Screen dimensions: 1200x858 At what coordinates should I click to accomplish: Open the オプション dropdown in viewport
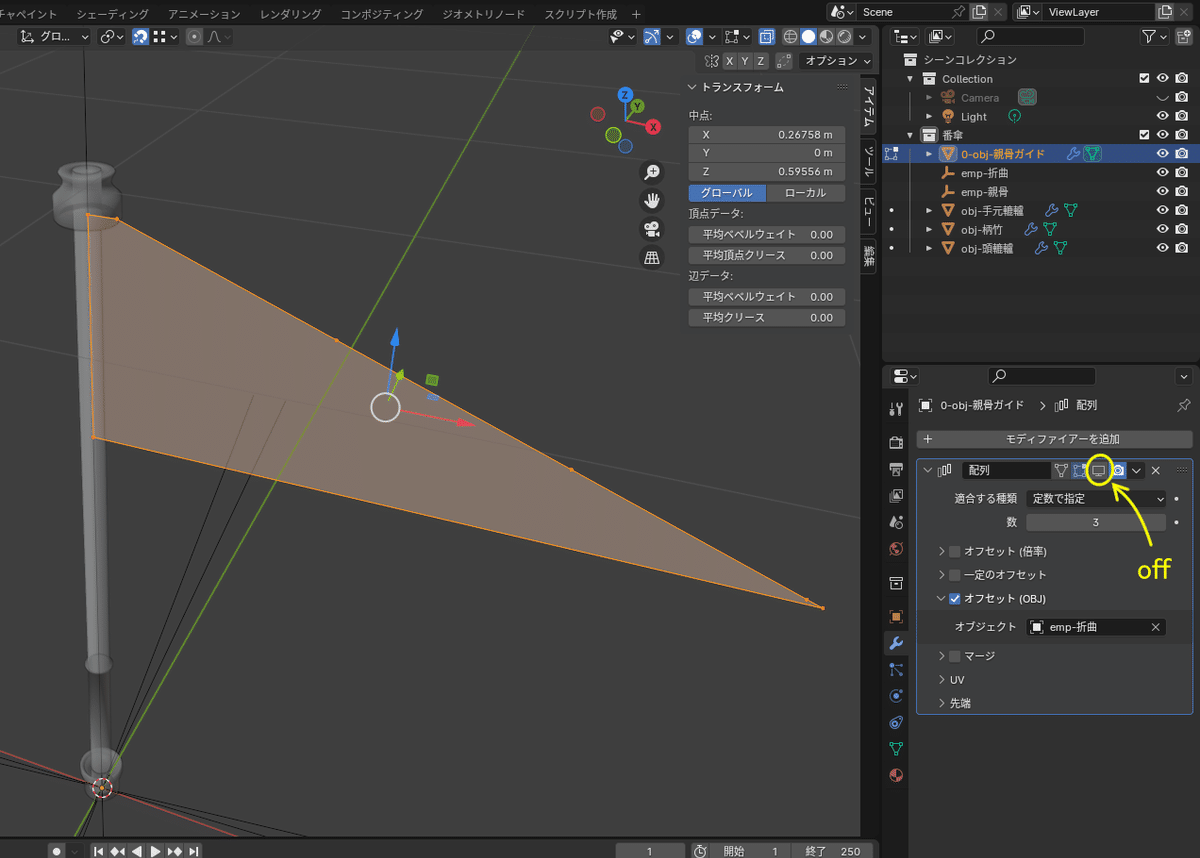point(837,60)
